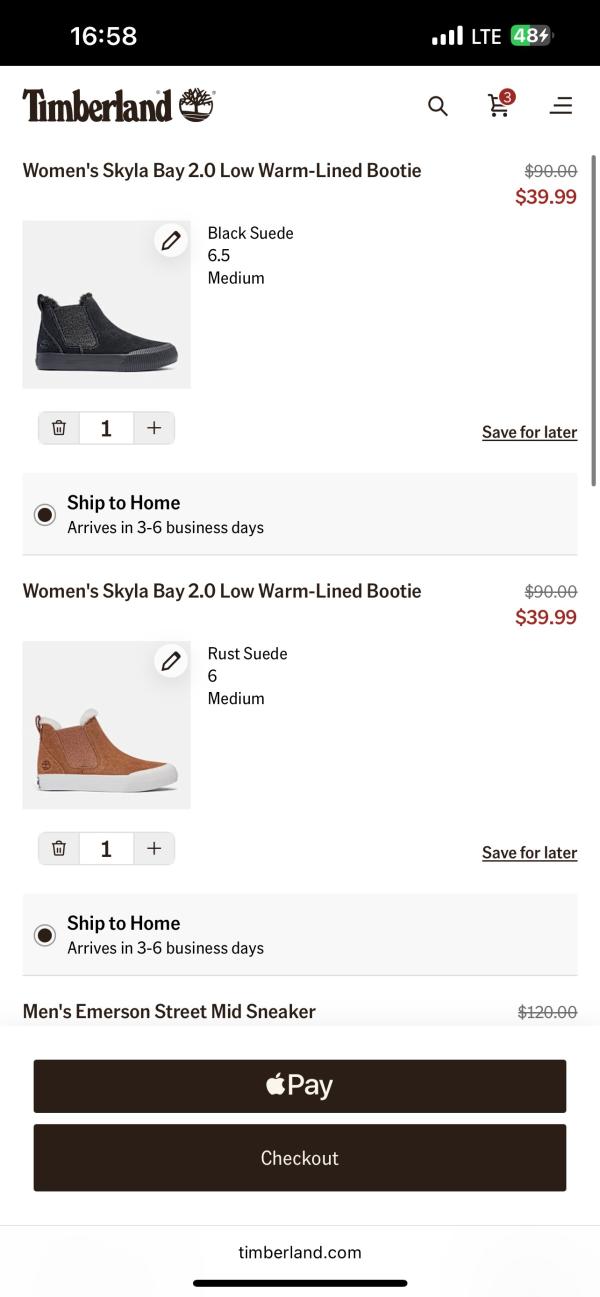
Task: Open the hamburger menu
Action: point(561,106)
